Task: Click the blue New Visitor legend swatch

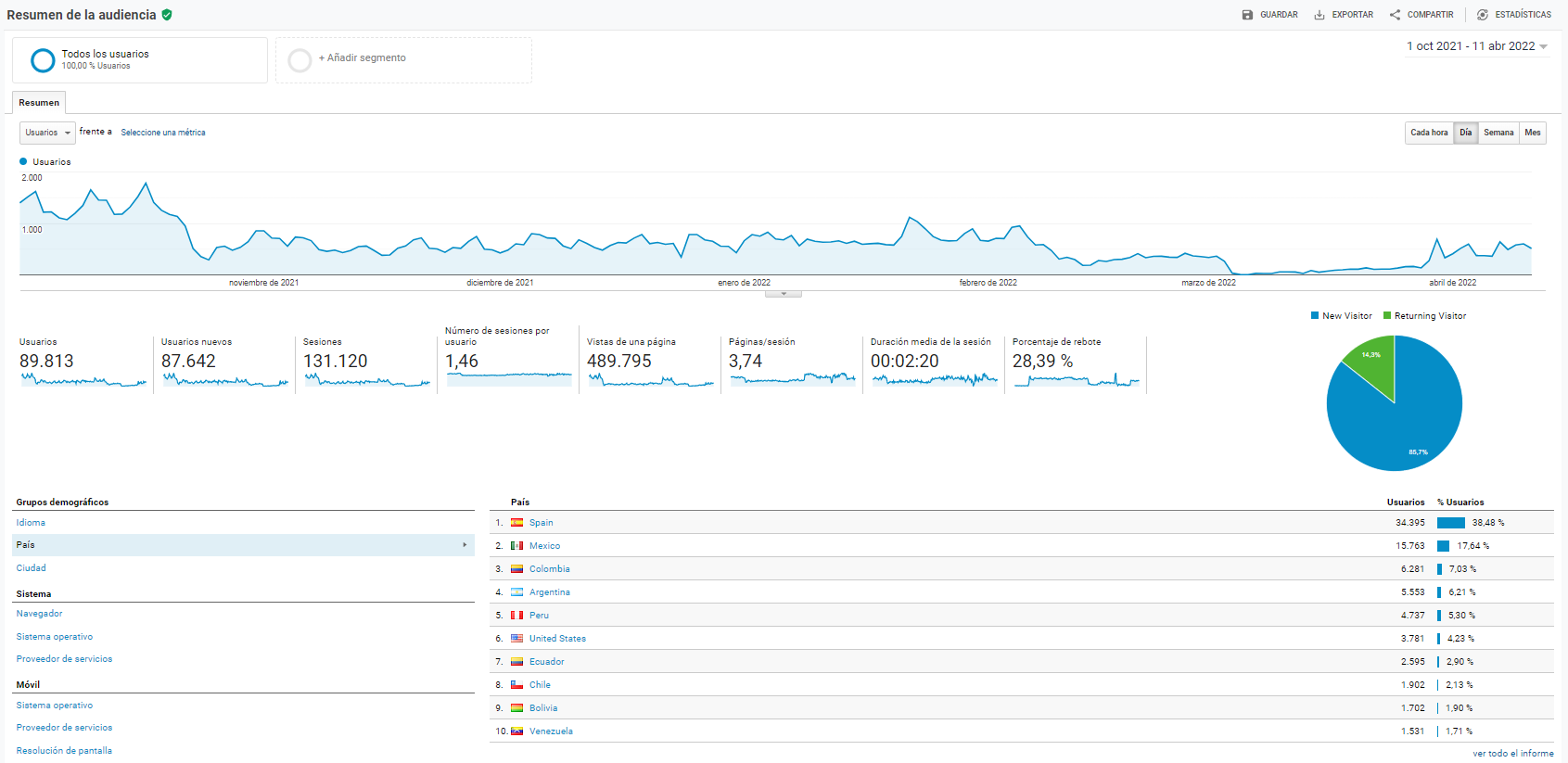Action: 1315,316
